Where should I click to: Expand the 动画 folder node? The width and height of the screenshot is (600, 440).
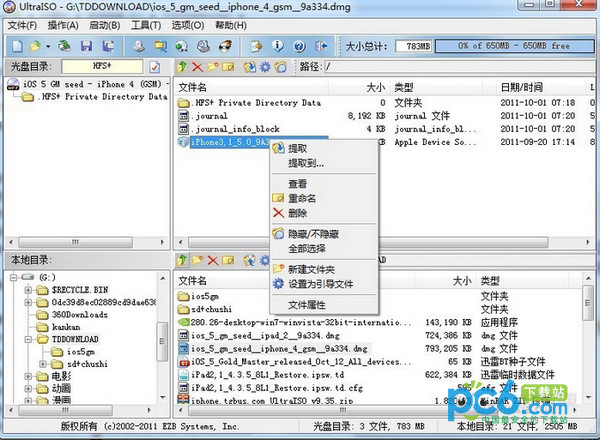coord(28,388)
